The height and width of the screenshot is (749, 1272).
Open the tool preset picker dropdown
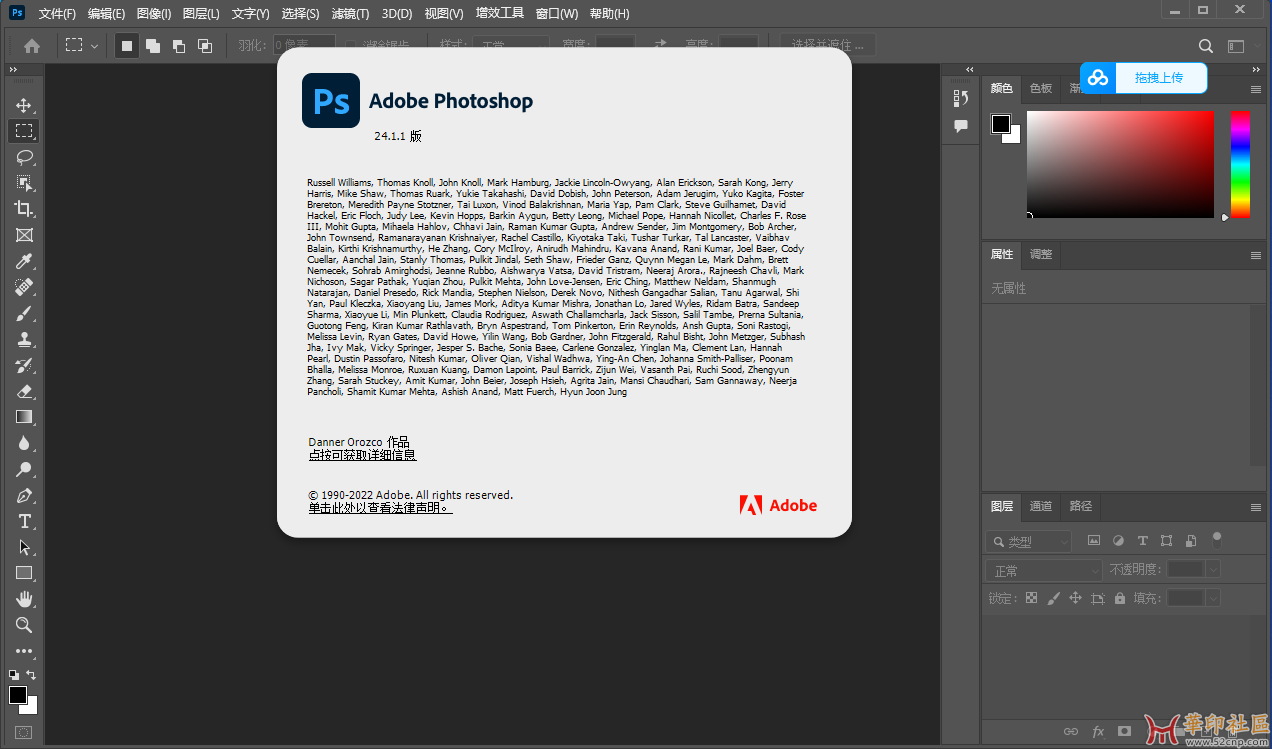(x=81, y=45)
